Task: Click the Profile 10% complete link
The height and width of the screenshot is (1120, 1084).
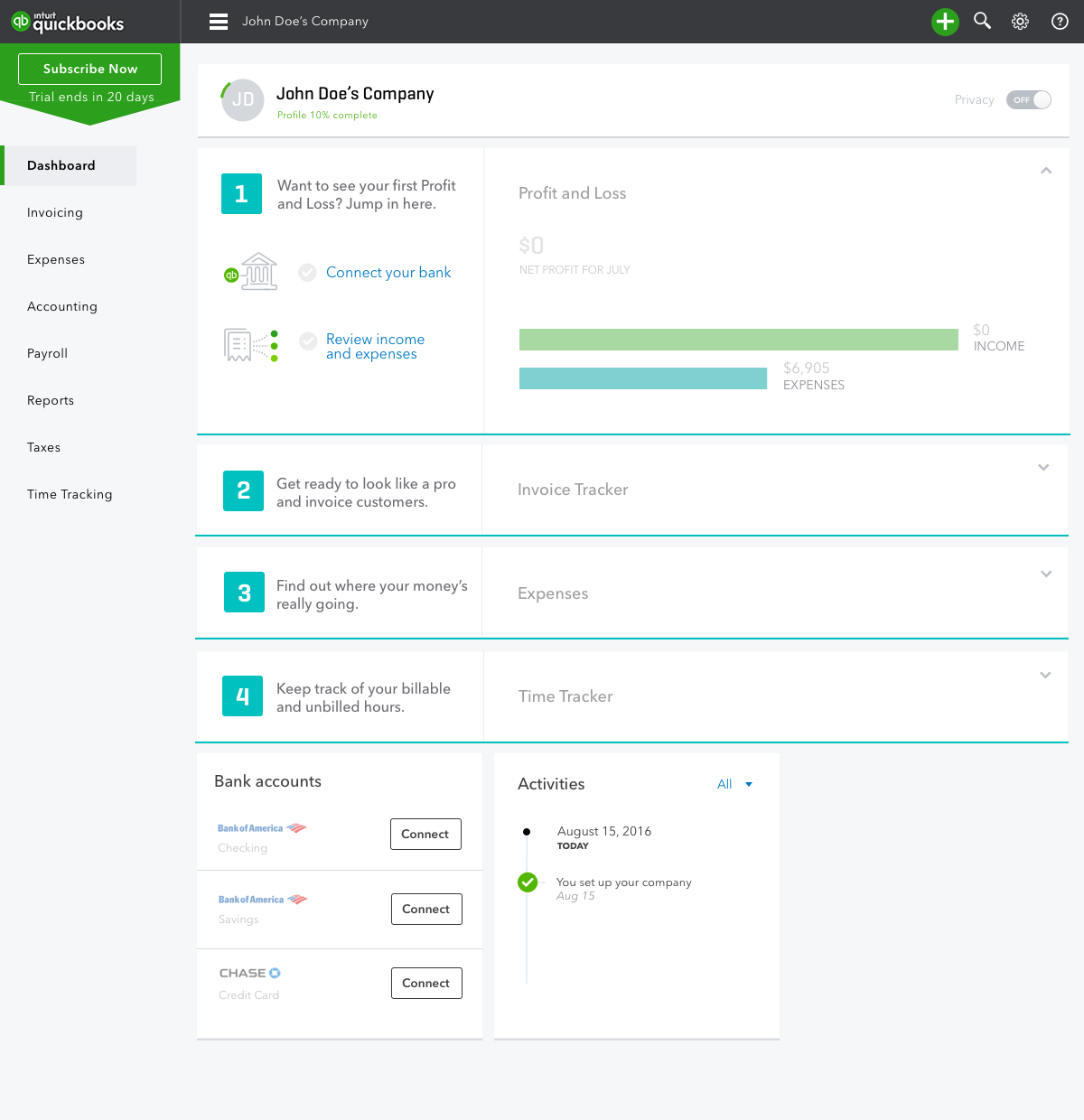Action: click(x=327, y=115)
